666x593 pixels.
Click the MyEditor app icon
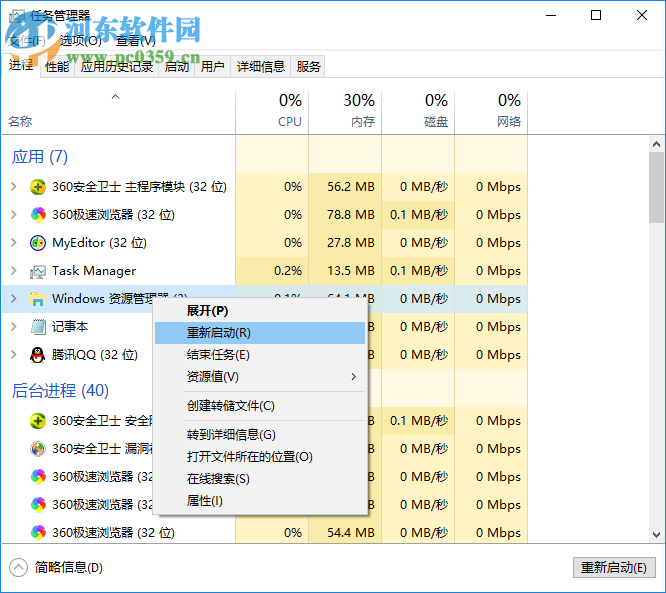[x=38, y=243]
